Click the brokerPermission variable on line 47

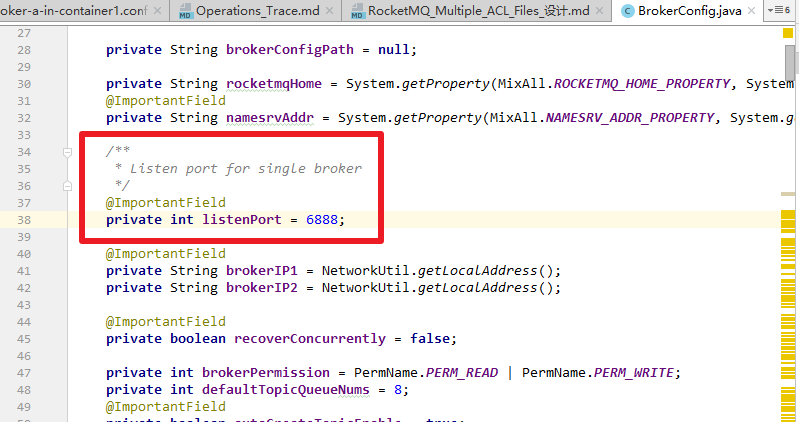265,373
